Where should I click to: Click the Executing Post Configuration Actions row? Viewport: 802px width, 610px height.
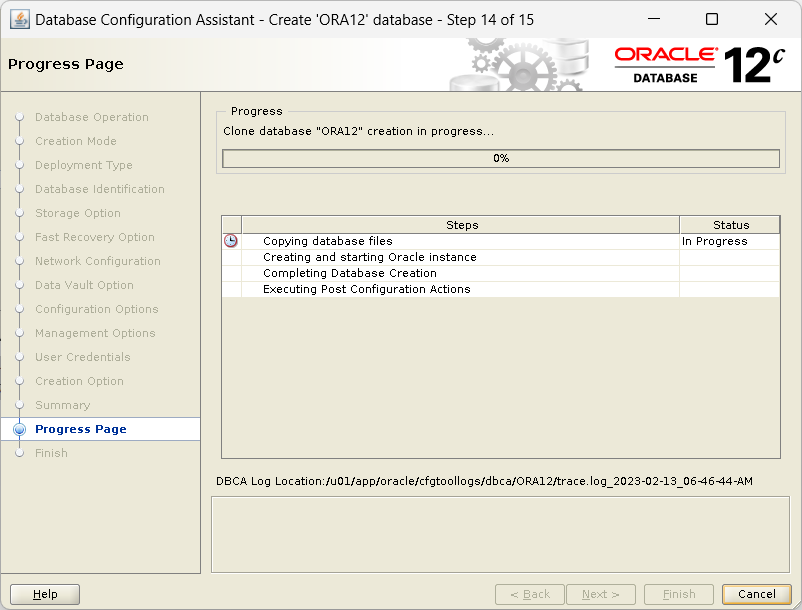tap(501, 289)
